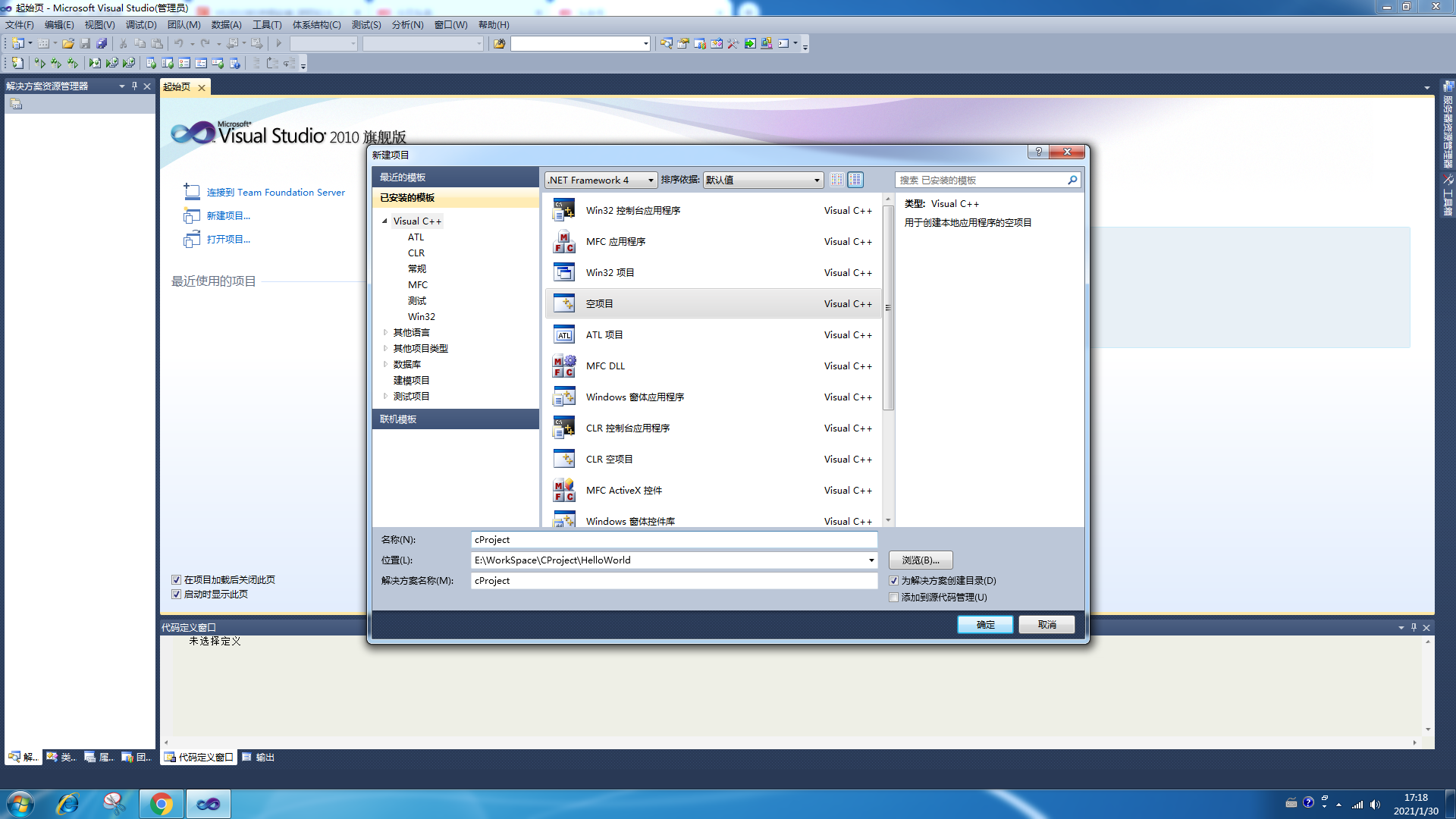Open Properties Window toolbar icon
The height and width of the screenshot is (819, 1456).
[682, 44]
